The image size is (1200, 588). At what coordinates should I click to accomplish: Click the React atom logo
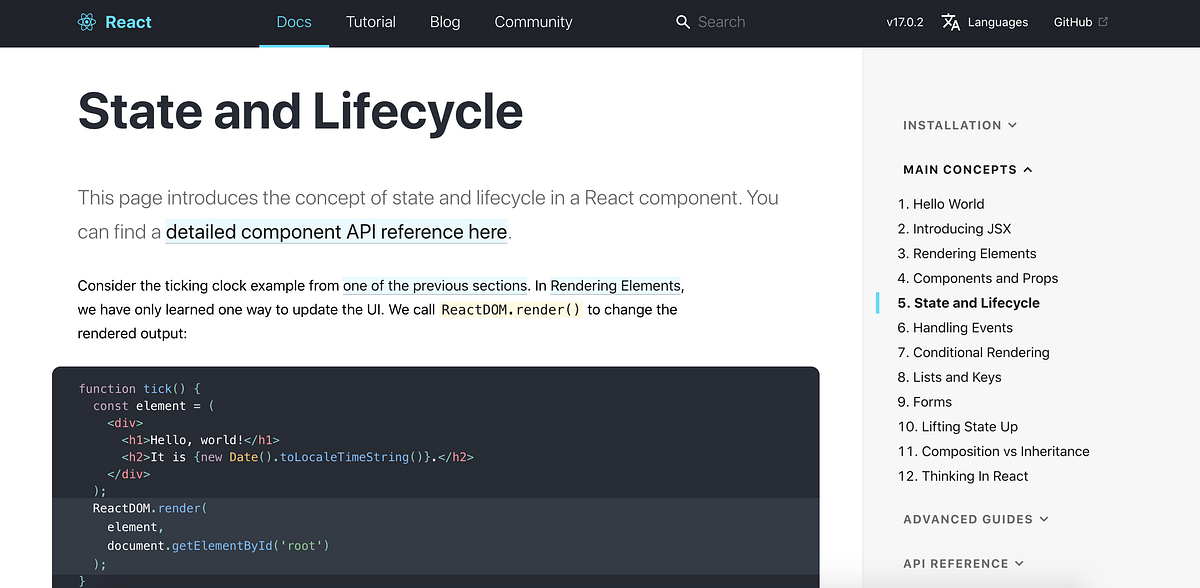(x=86, y=21)
